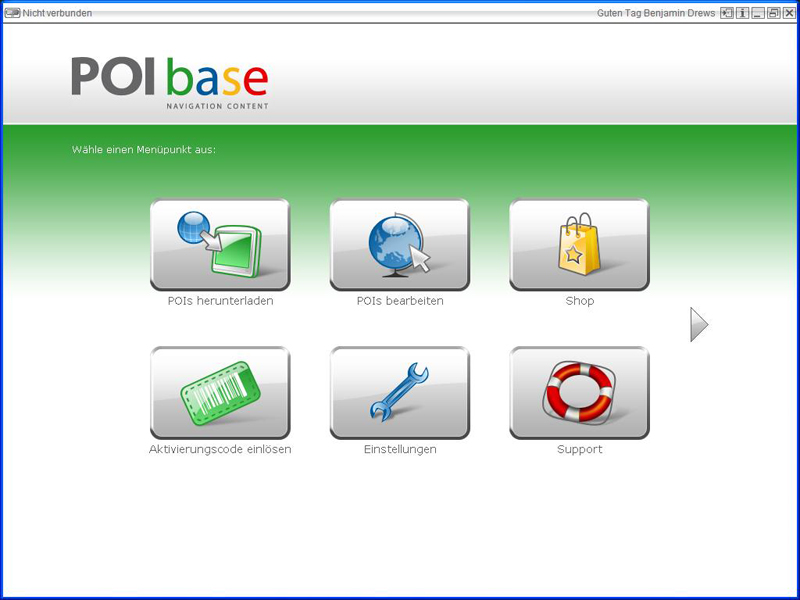This screenshot has height=600, width=800.
Task: Click the 'Guten Tag Benjamin Drews' greeting
Action: point(655,13)
